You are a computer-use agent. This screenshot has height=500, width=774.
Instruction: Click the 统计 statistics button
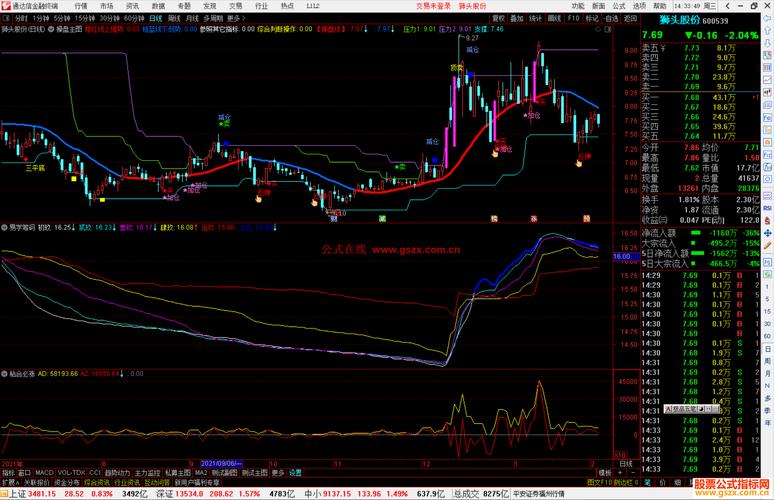(536, 18)
